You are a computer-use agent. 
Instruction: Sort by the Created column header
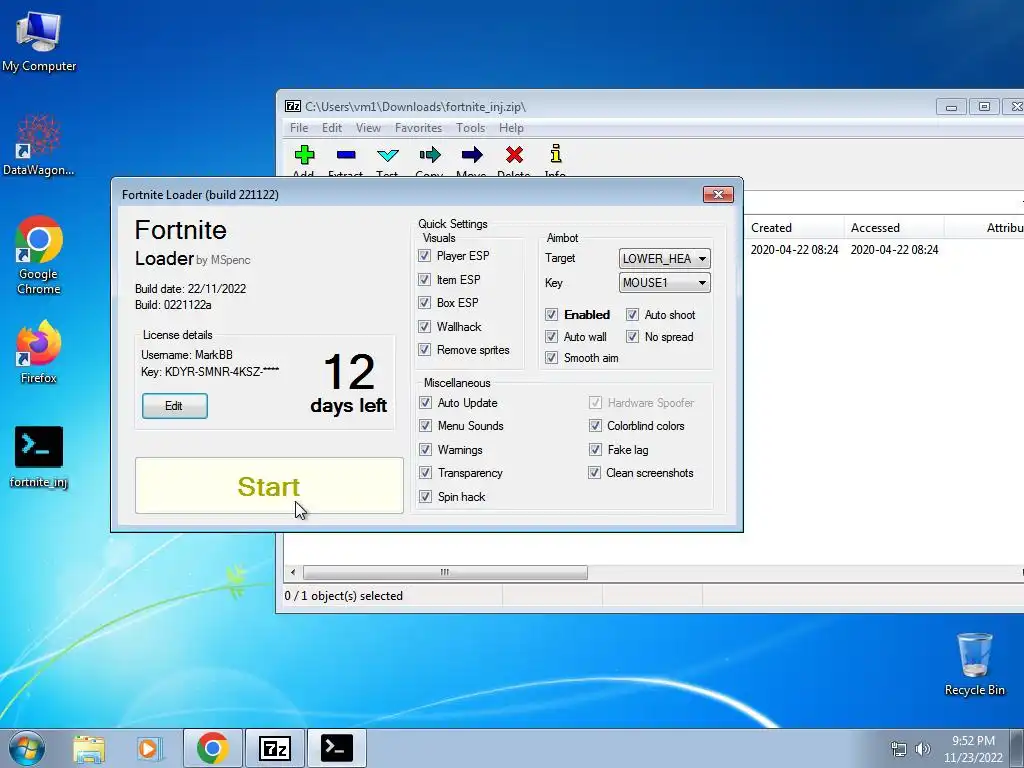point(793,227)
